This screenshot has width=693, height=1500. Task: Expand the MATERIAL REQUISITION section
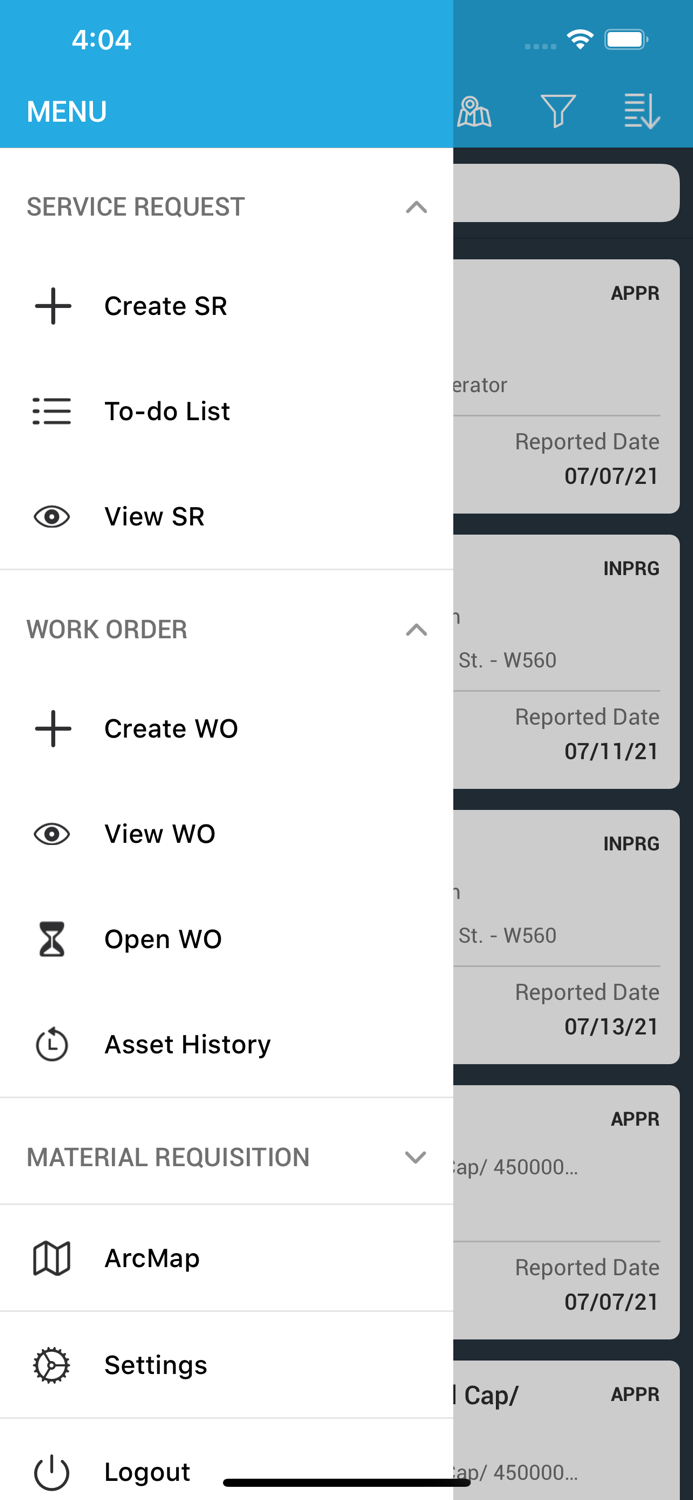coord(417,1157)
